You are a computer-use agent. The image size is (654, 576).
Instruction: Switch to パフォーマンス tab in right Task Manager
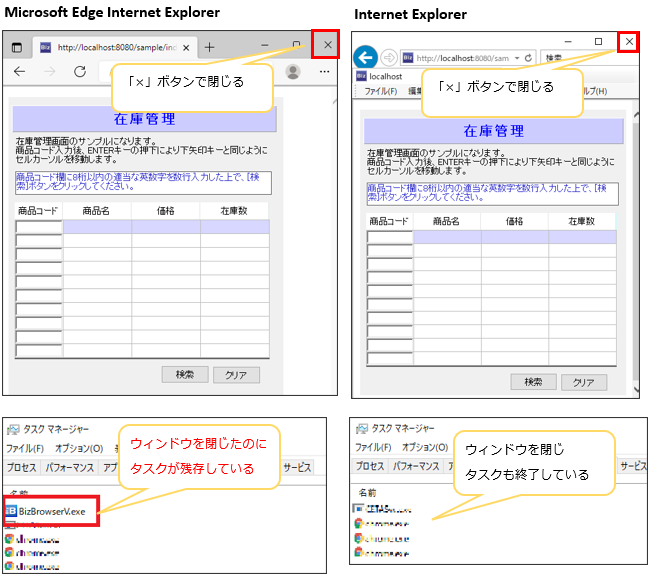tap(416, 466)
